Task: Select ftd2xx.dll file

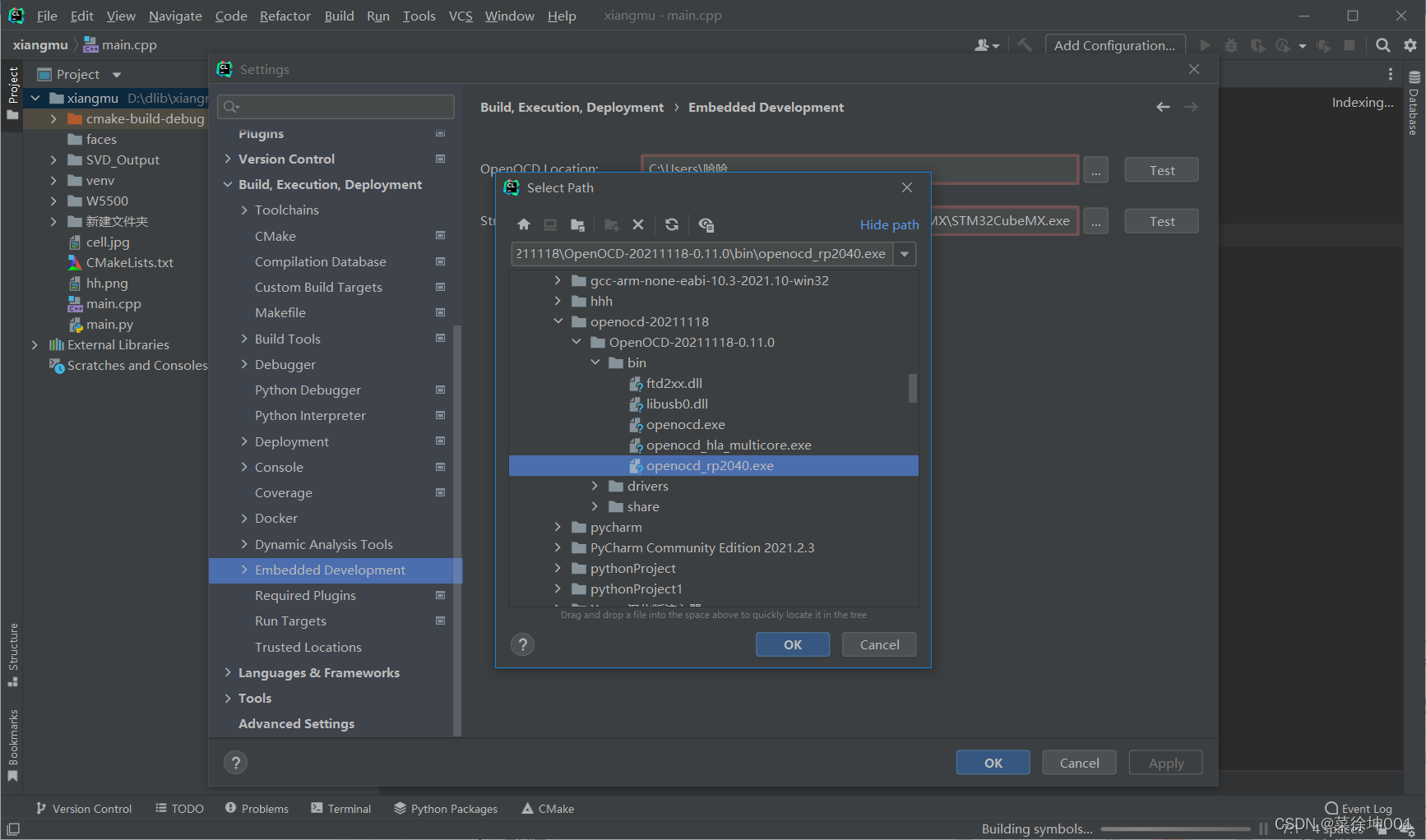Action: (674, 383)
